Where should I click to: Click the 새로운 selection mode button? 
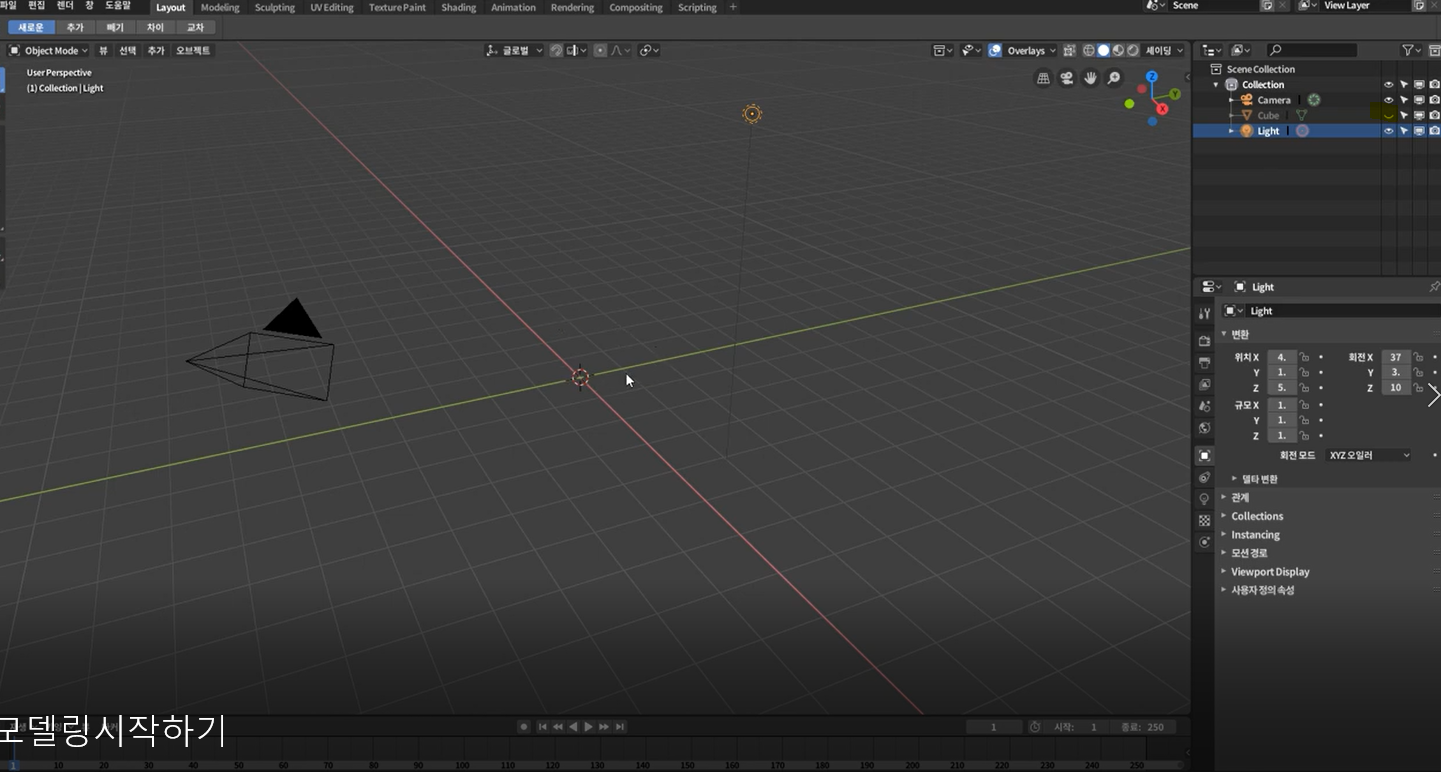point(31,27)
